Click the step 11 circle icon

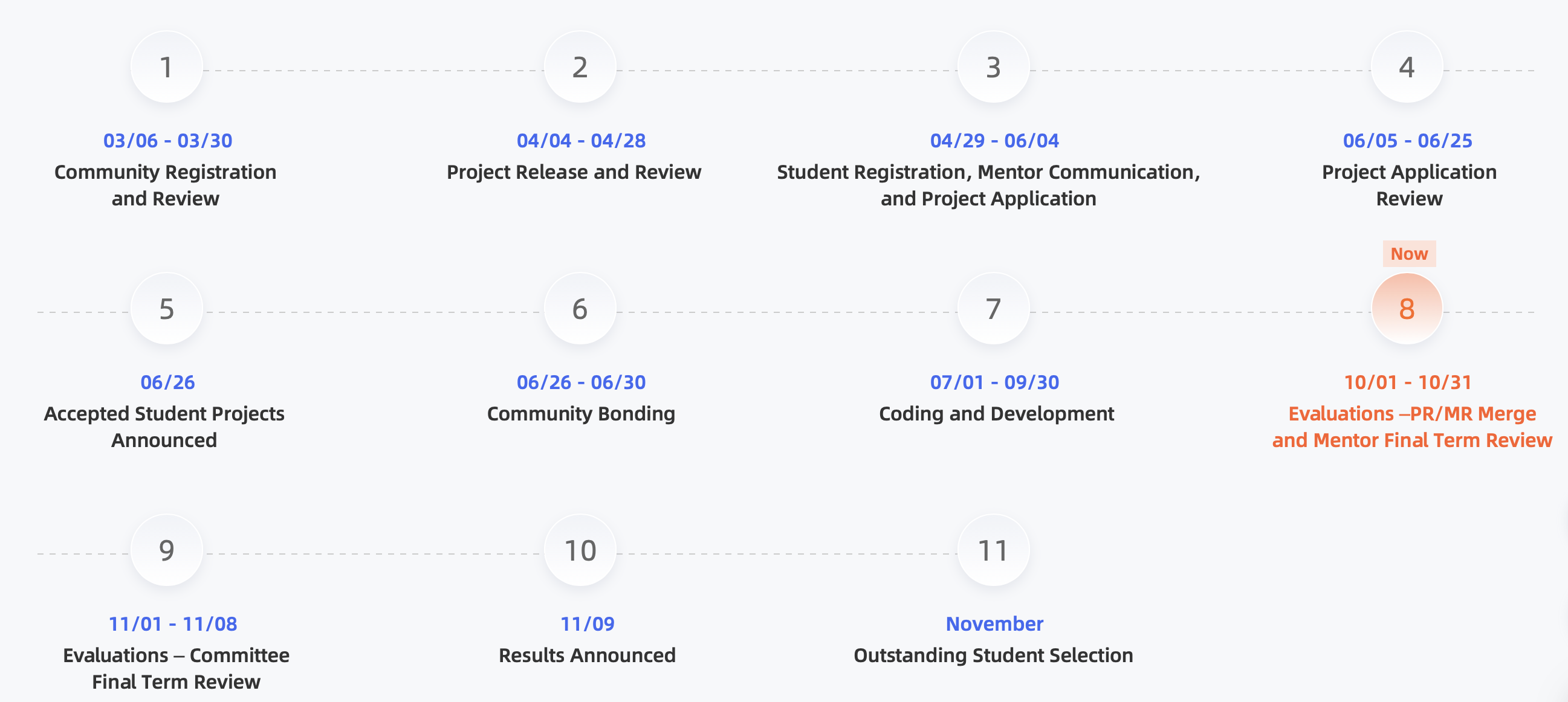[993, 550]
